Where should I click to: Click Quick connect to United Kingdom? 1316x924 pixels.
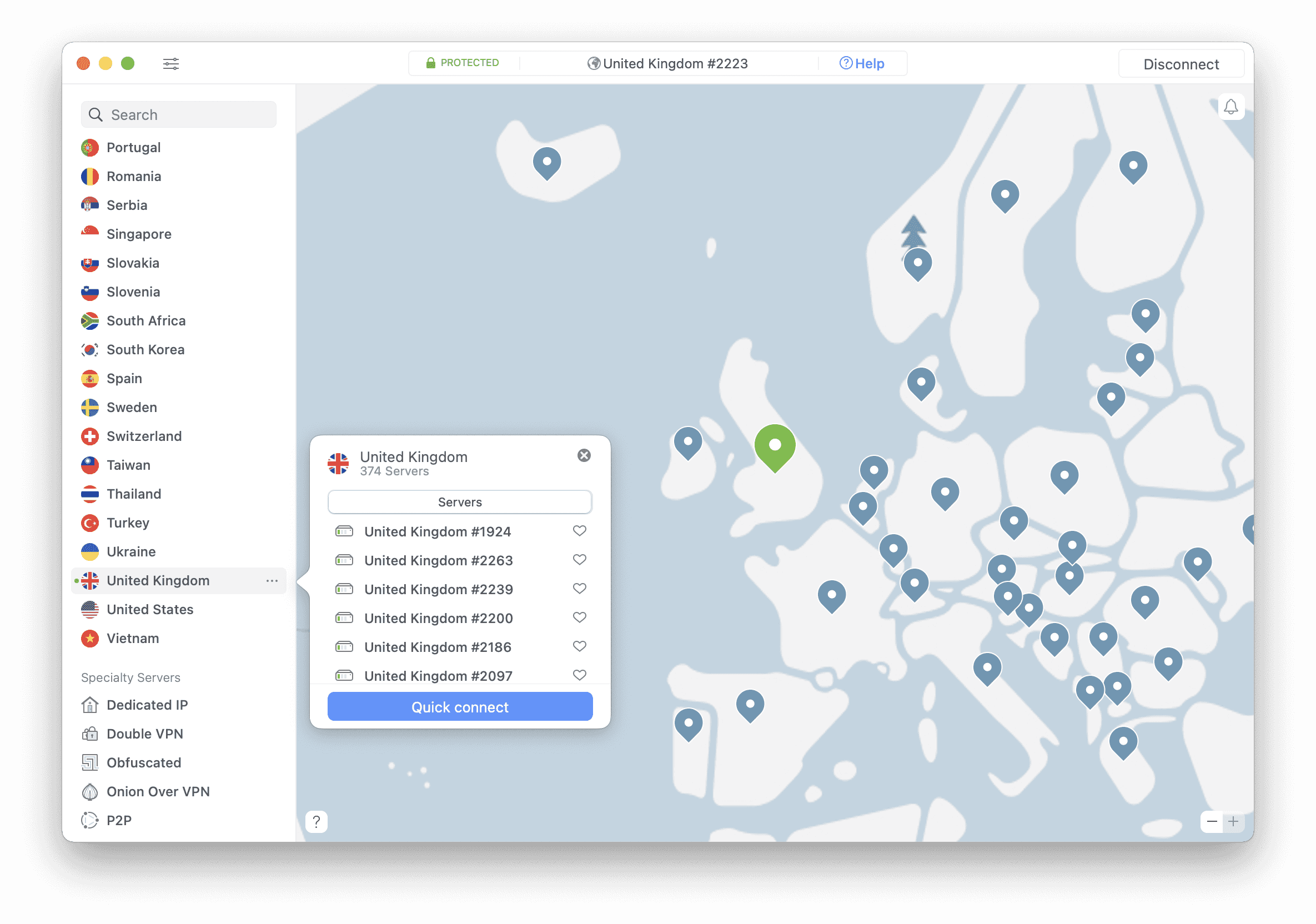tap(459, 707)
